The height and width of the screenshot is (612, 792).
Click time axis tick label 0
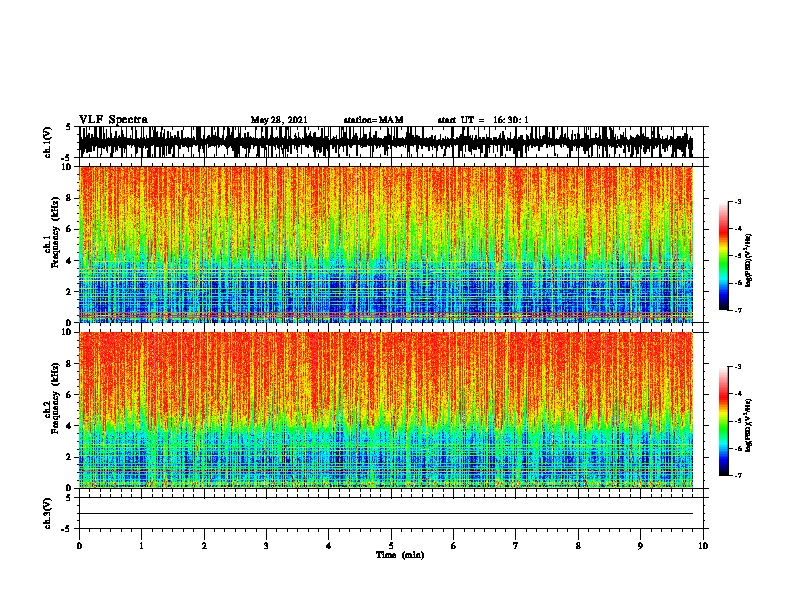79,546
